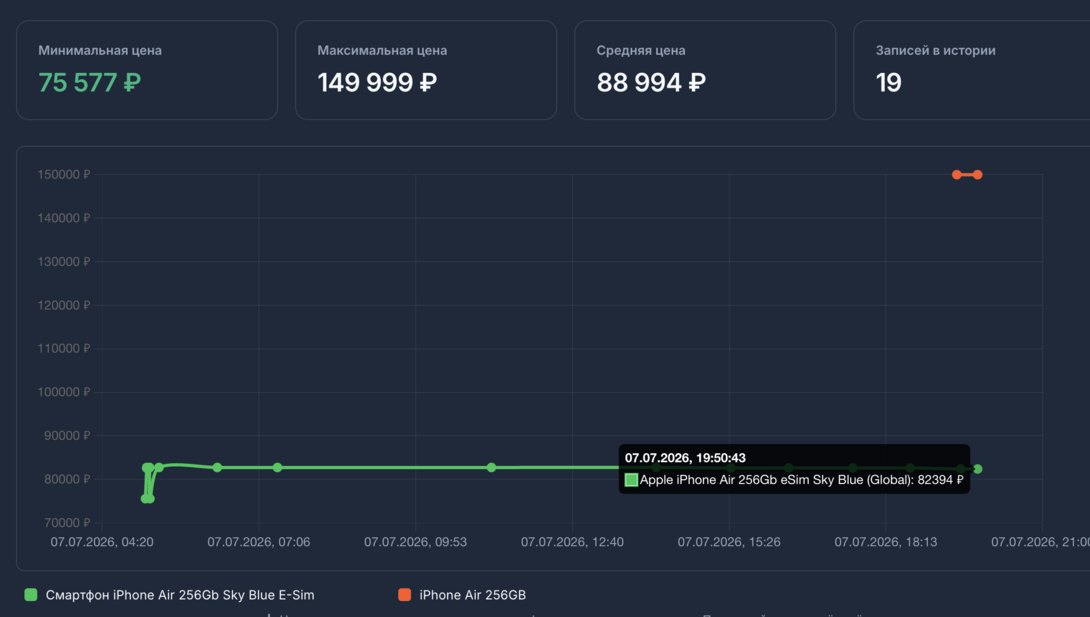Click y-axis label 150000 ₽
Image resolution: width=1090 pixels, height=617 pixels.
tap(64, 174)
